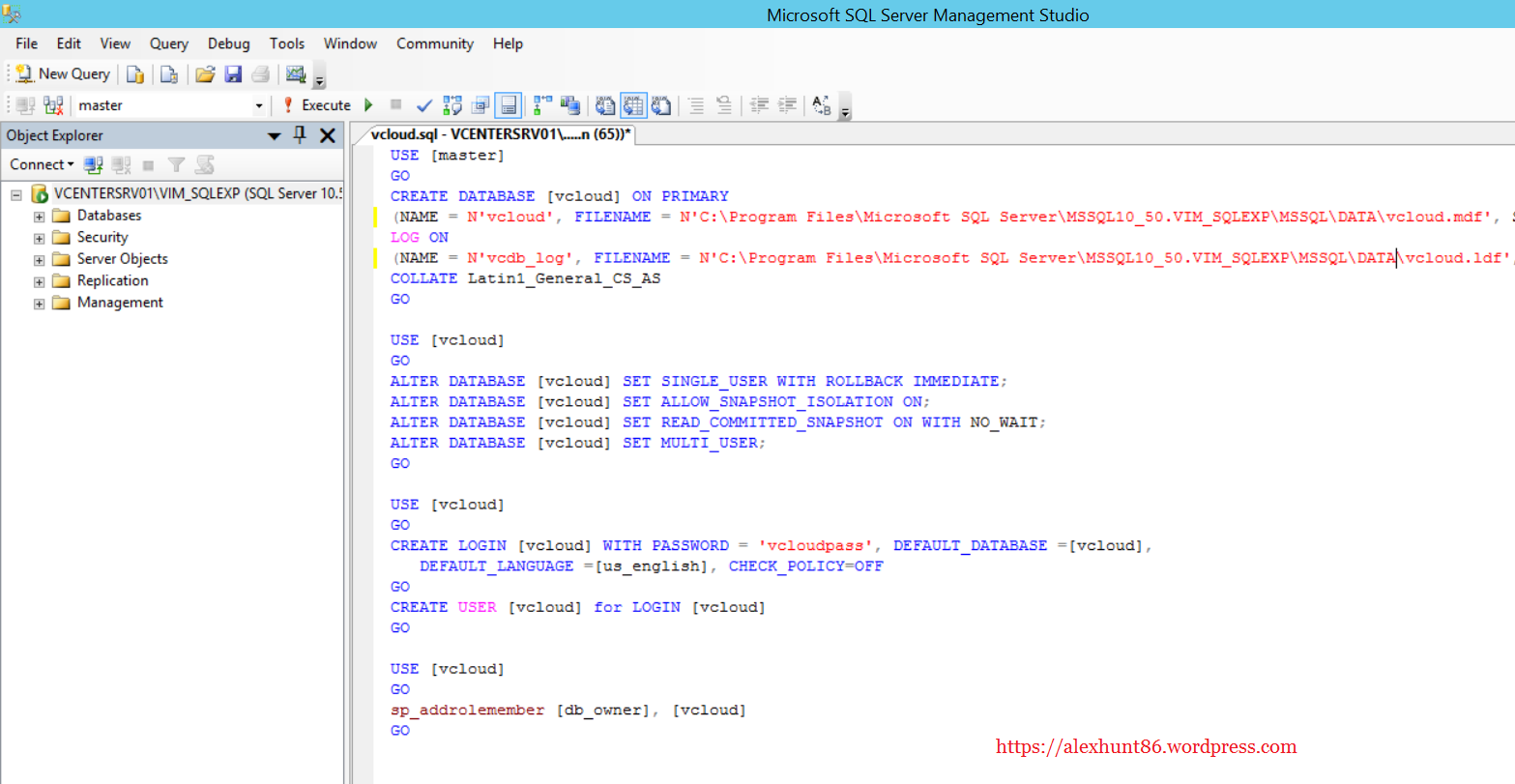The height and width of the screenshot is (784, 1515).
Task: Click the Stop icon in Object Explorer
Action: click(148, 164)
